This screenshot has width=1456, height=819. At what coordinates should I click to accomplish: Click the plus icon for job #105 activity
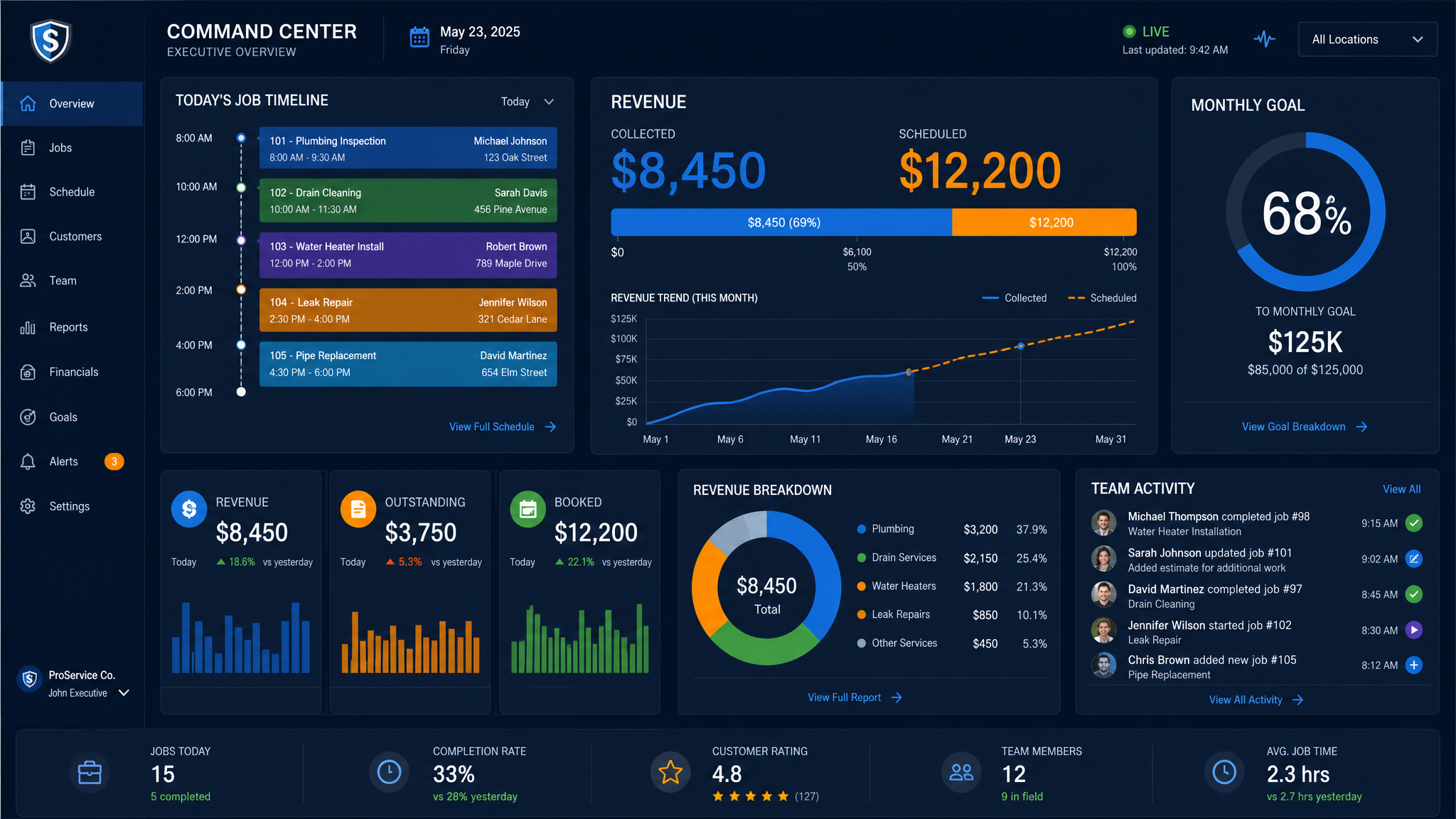pos(1414,665)
